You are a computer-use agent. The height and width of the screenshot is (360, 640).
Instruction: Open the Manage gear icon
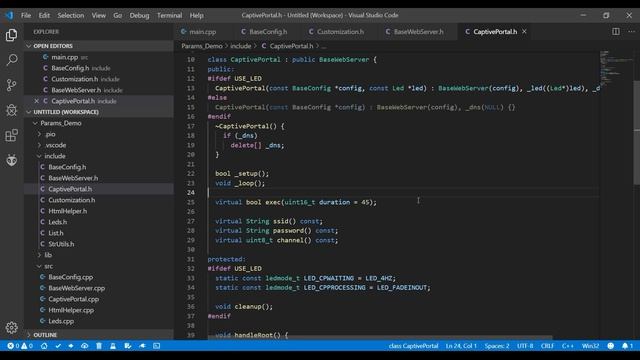(x=11, y=327)
